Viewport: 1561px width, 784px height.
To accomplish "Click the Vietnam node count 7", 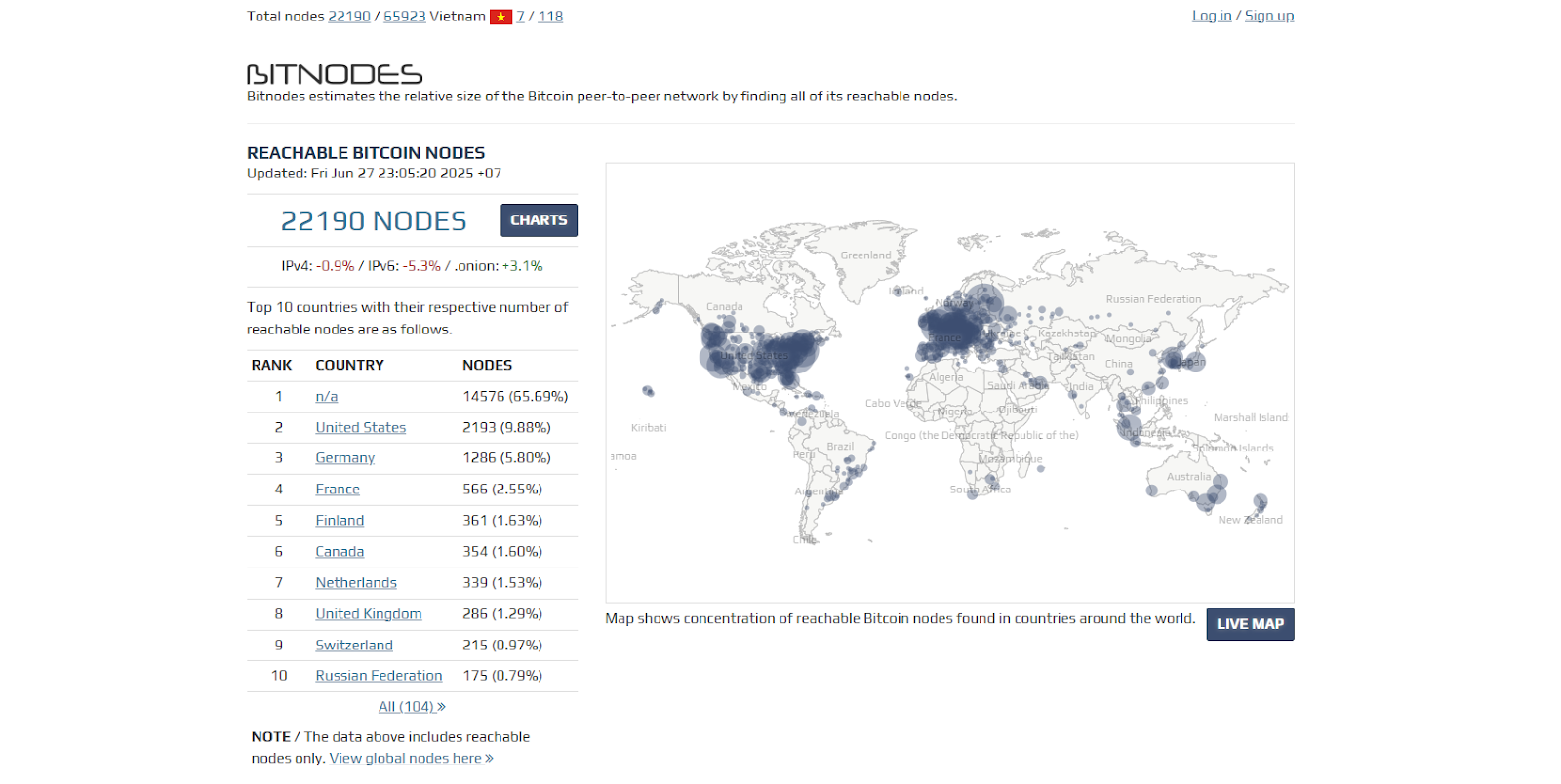I will [521, 17].
